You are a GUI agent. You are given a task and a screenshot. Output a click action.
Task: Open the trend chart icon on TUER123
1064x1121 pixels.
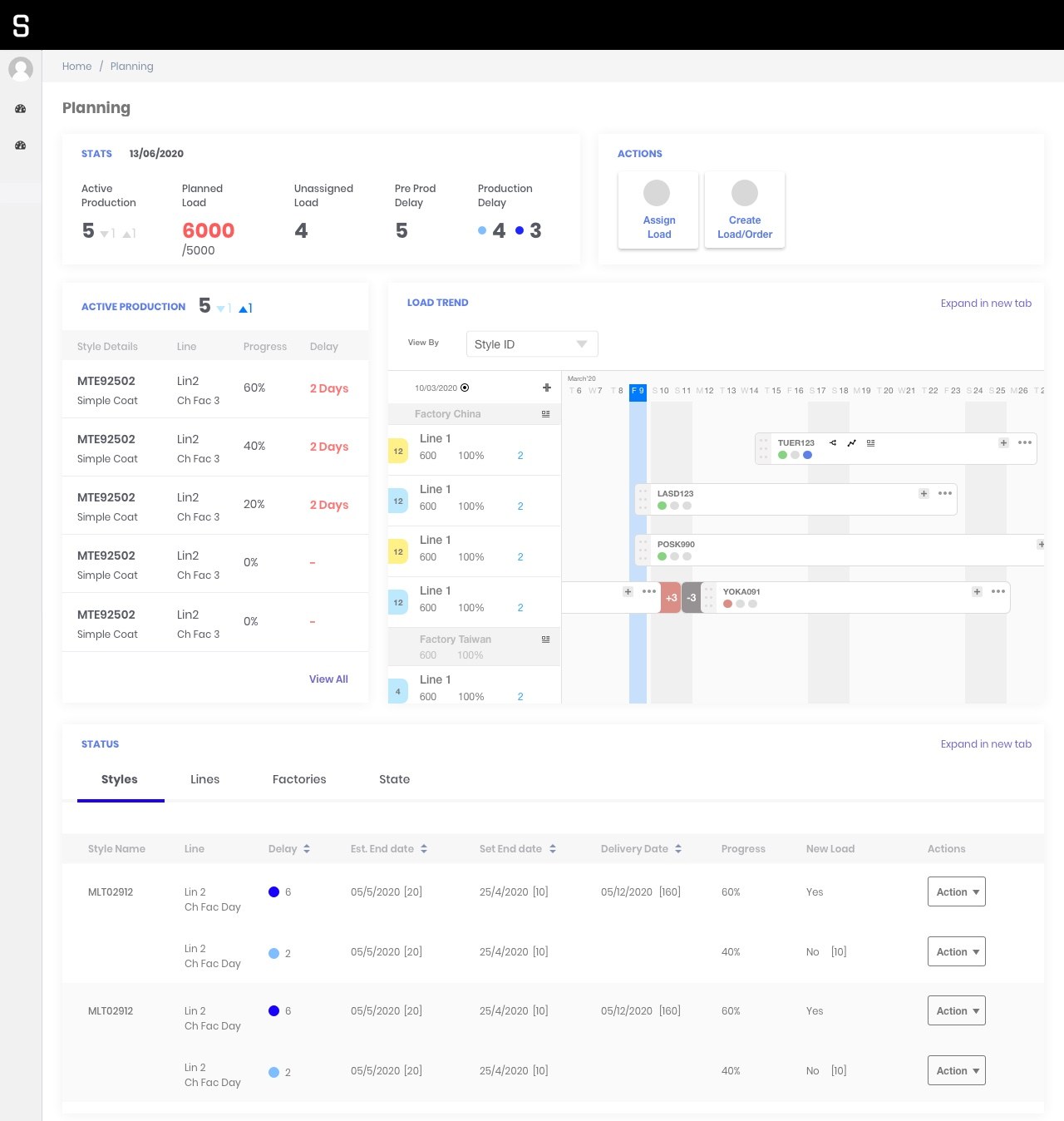click(x=852, y=443)
